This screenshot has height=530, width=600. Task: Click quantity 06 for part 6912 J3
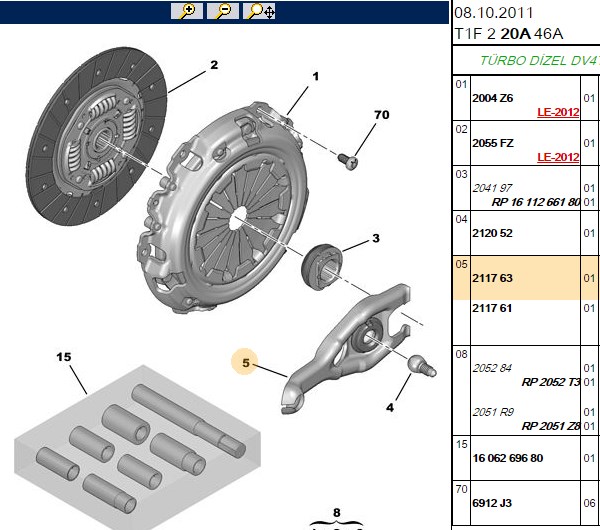click(589, 503)
